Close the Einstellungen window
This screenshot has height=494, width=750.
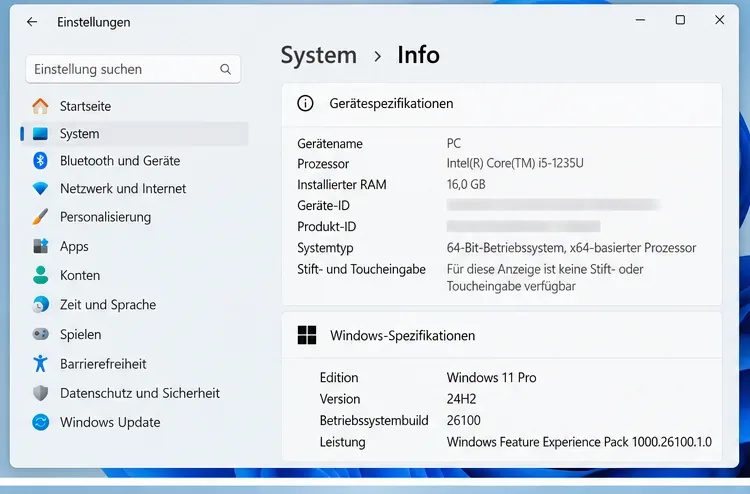coord(719,20)
